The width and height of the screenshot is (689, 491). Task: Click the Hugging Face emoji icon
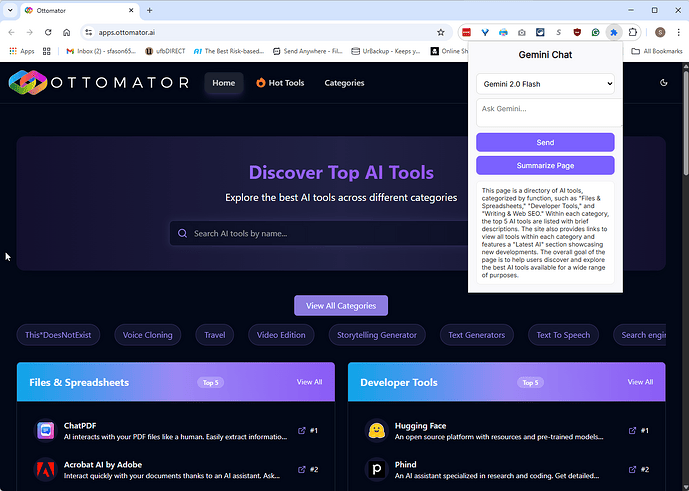pos(377,430)
